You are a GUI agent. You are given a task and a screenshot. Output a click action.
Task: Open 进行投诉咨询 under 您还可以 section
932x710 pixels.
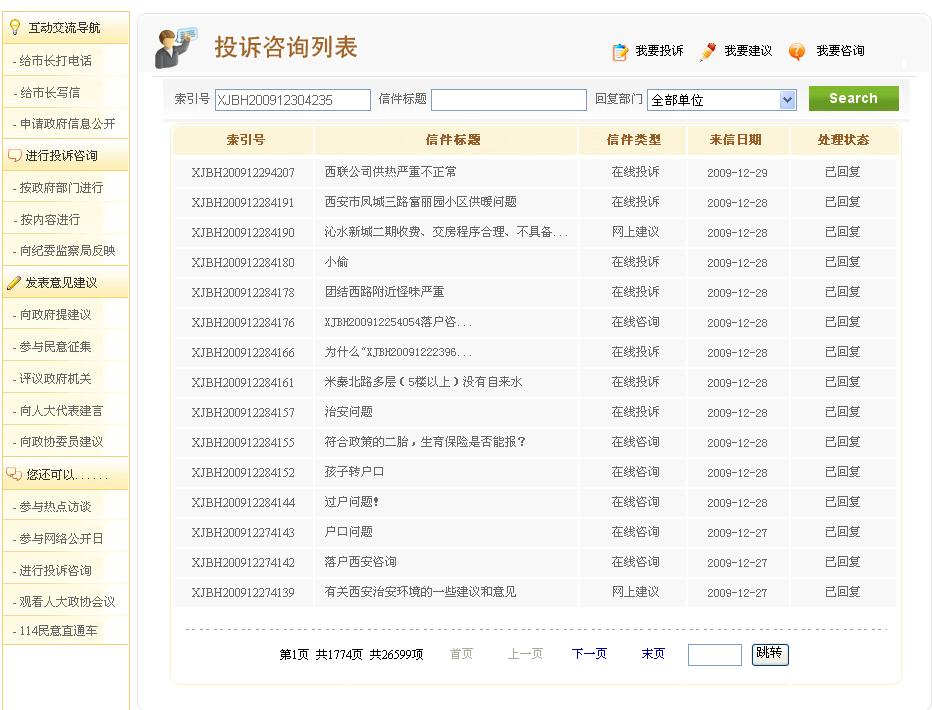tap(55, 571)
